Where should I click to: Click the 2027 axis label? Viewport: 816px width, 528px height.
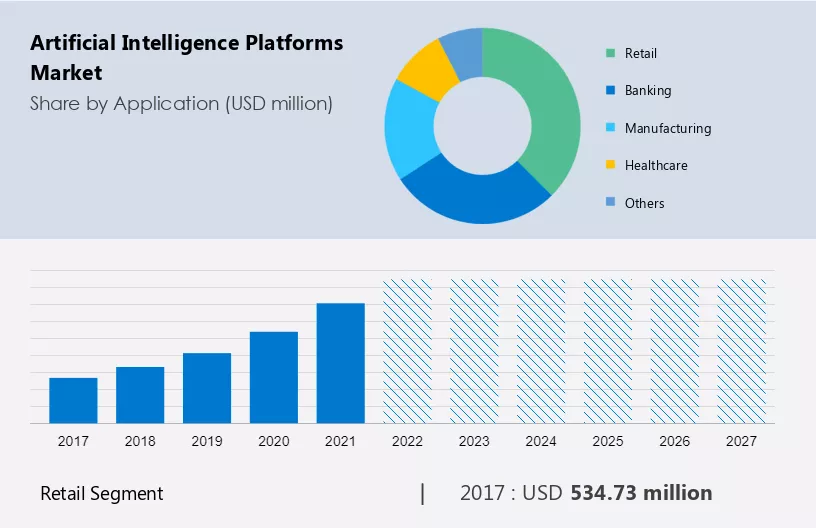click(x=741, y=441)
